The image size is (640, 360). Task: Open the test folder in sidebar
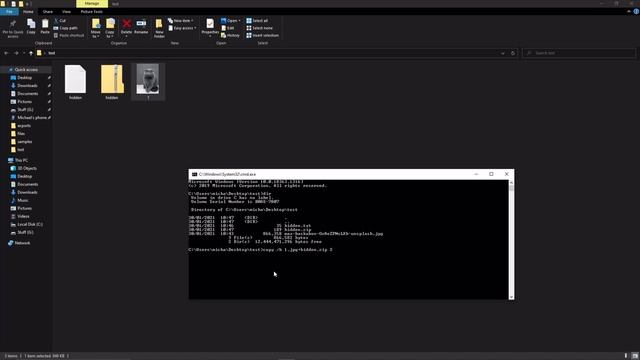[20, 150]
